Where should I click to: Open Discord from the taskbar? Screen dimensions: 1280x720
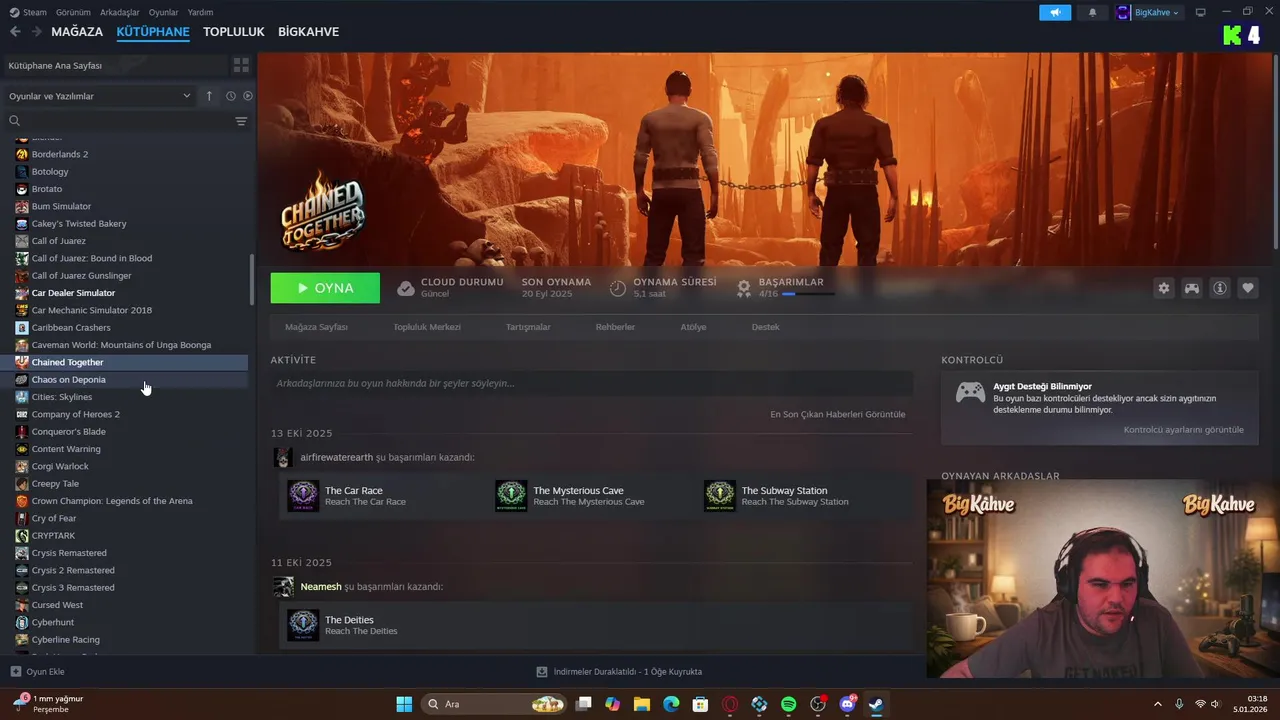tap(848, 704)
